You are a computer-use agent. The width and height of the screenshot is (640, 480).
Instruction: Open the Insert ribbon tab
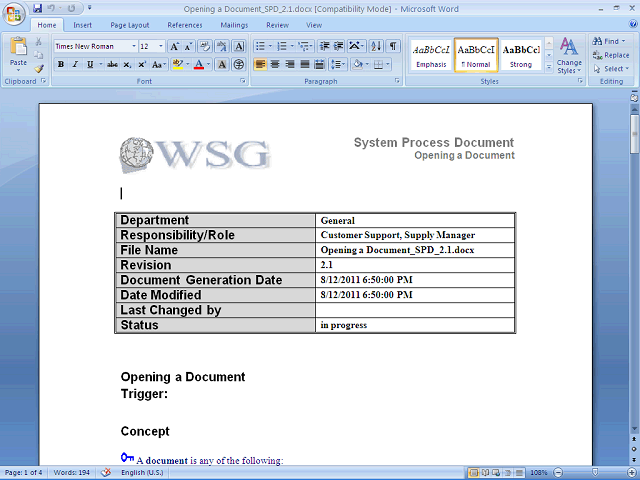pyautogui.click(x=82, y=25)
